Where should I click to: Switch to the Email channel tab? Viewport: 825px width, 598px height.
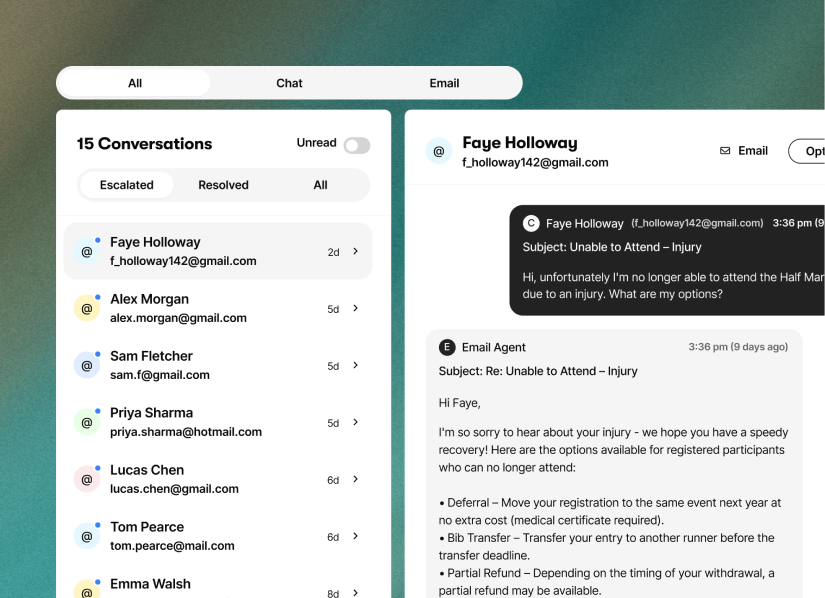[444, 83]
